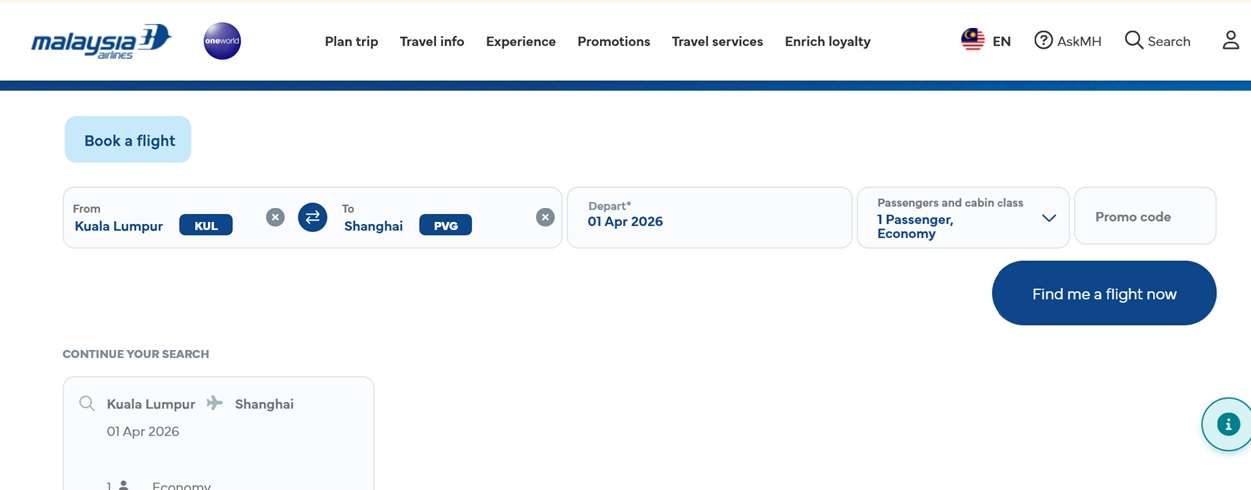Click the floating info circle button

point(1228,424)
